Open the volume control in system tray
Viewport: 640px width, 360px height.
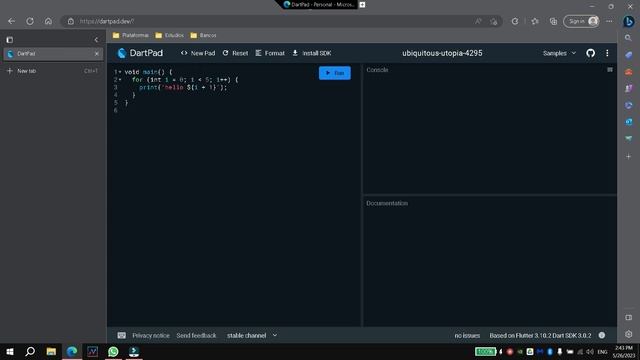click(x=590, y=351)
